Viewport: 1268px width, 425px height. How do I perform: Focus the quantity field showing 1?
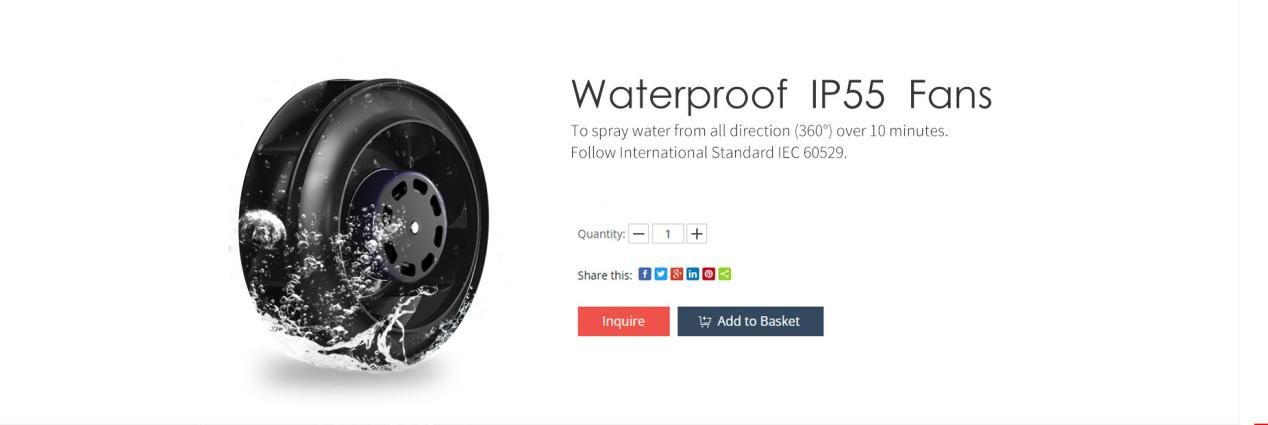coord(668,234)
